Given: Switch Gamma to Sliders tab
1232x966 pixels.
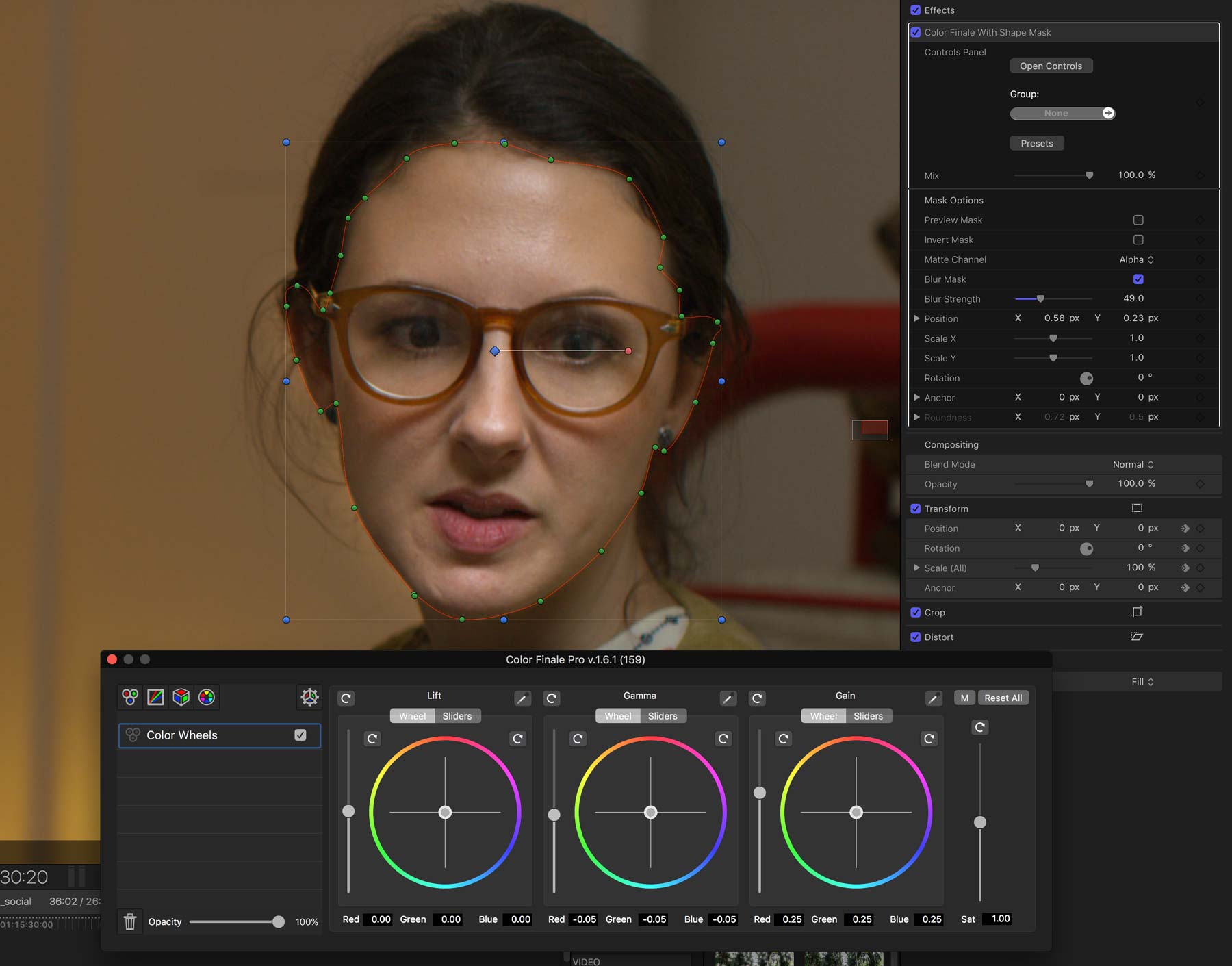Looking at the screenshot, I should tap(663, 716).
